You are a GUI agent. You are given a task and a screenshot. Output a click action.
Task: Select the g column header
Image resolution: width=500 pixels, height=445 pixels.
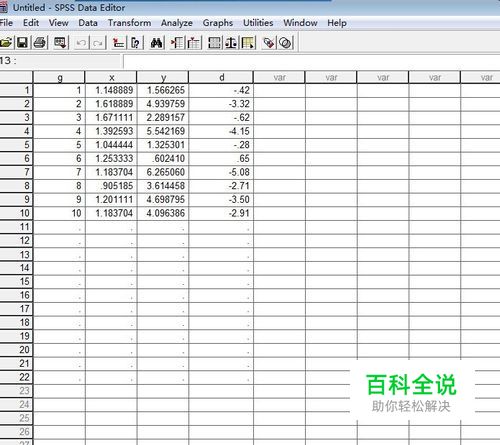coord(59,77)
